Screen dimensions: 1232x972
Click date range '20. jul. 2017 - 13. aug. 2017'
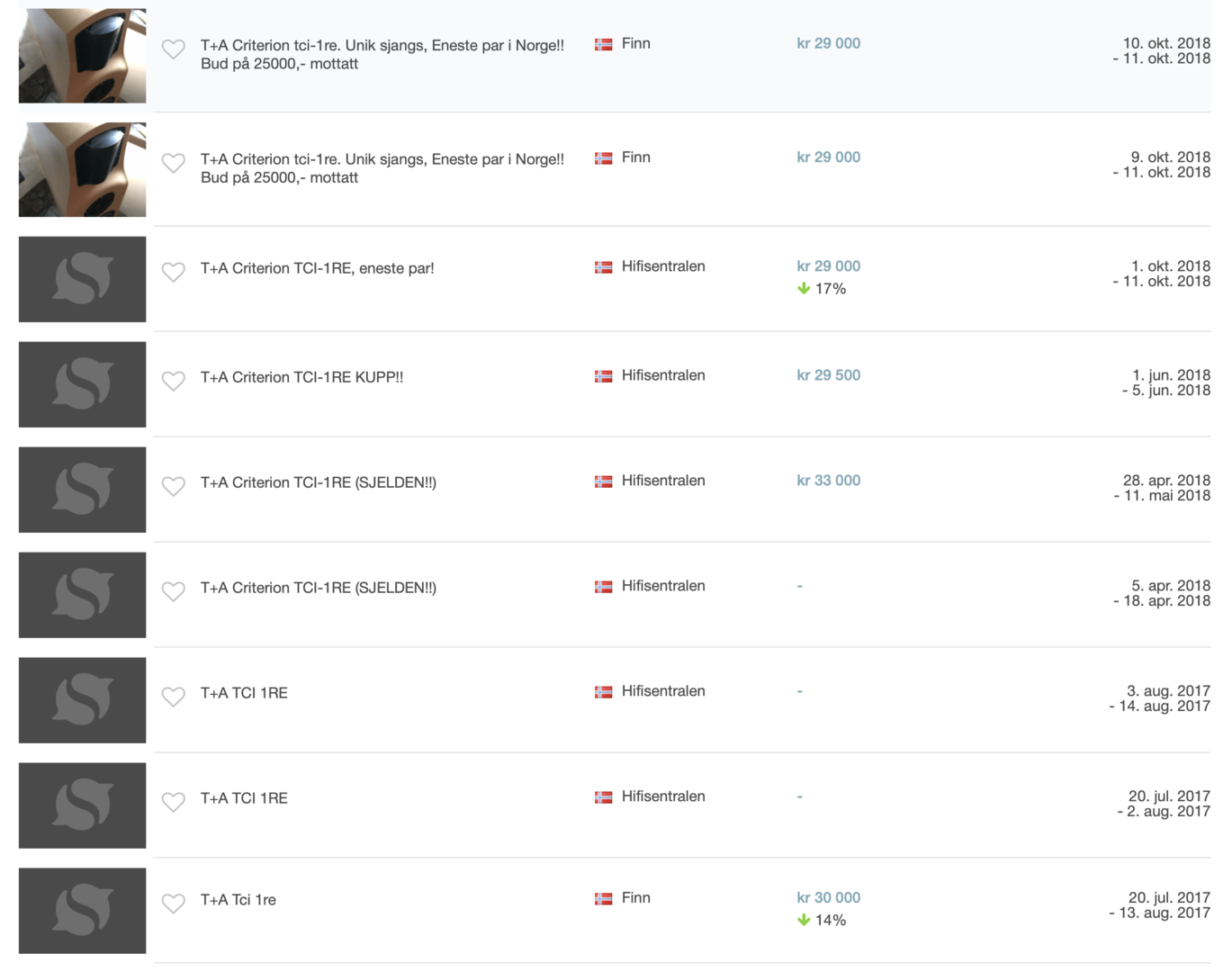coord(1160,905)
